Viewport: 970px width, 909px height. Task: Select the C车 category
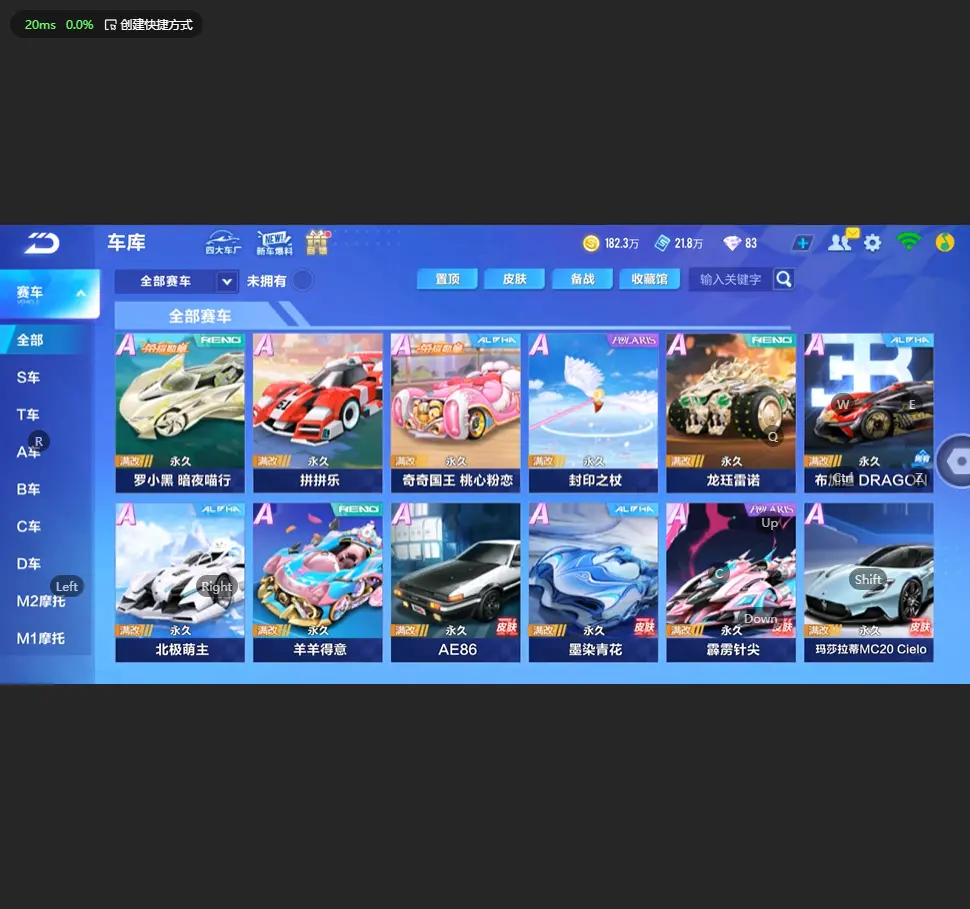point(28,526)
